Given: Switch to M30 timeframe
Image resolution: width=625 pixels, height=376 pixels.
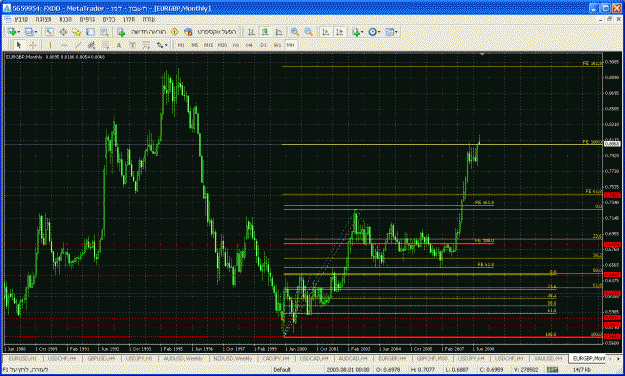Looking at the screenshot, I should 222,45.
